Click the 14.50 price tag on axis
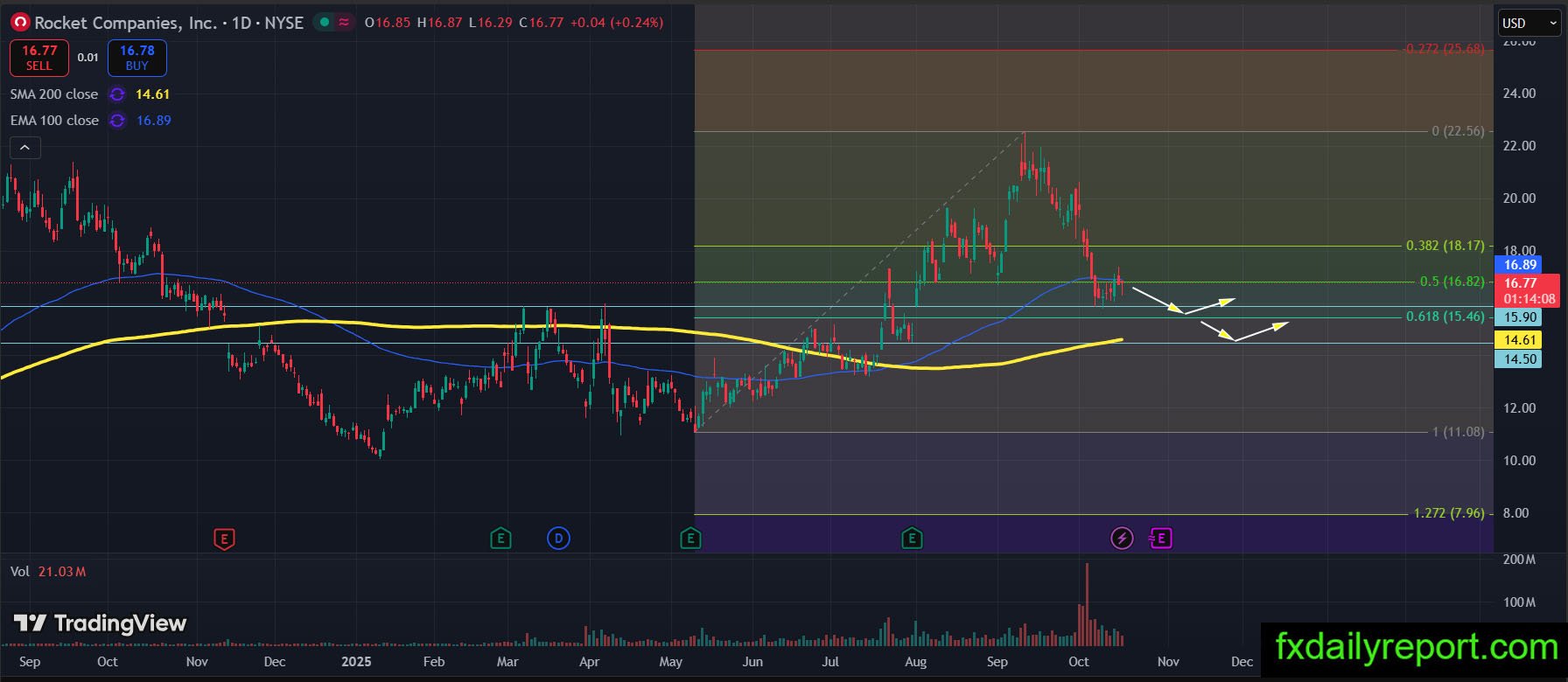Image resolution: width=1568 pixels, height=682 pixels. pyautogui.click(x=1520, y=359)
